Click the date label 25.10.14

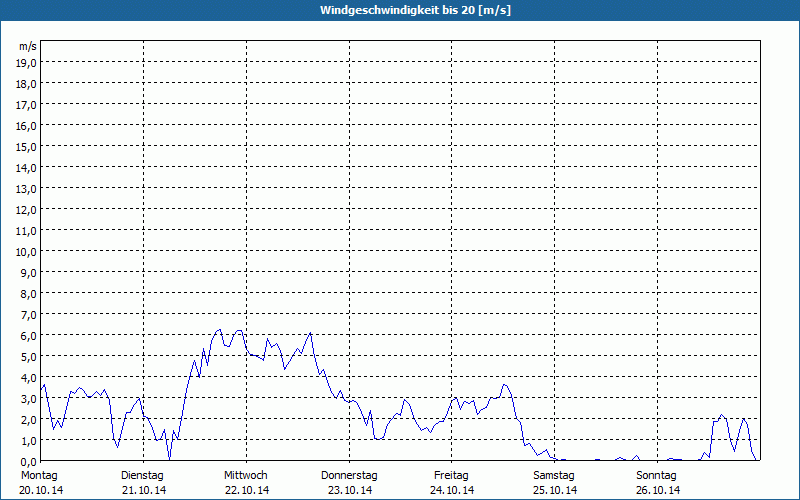[x=555, y=490]
